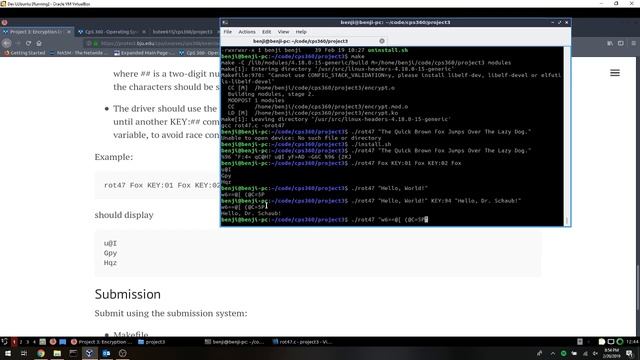Open Actions menu in terminal window
The height and width of the screenshot is (360, 640).
click(x=247, y=32)
